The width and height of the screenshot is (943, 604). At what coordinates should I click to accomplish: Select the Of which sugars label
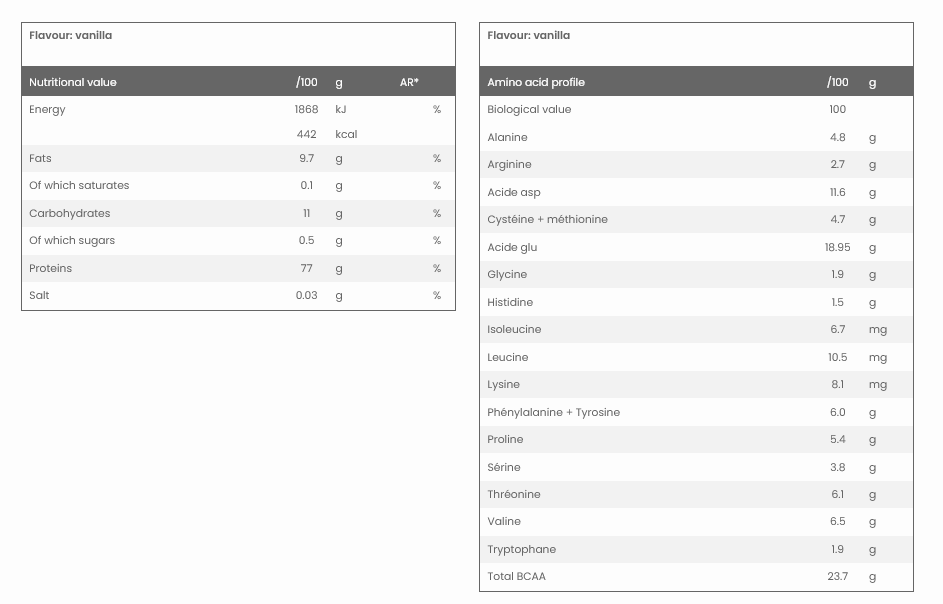click(72, 240)
